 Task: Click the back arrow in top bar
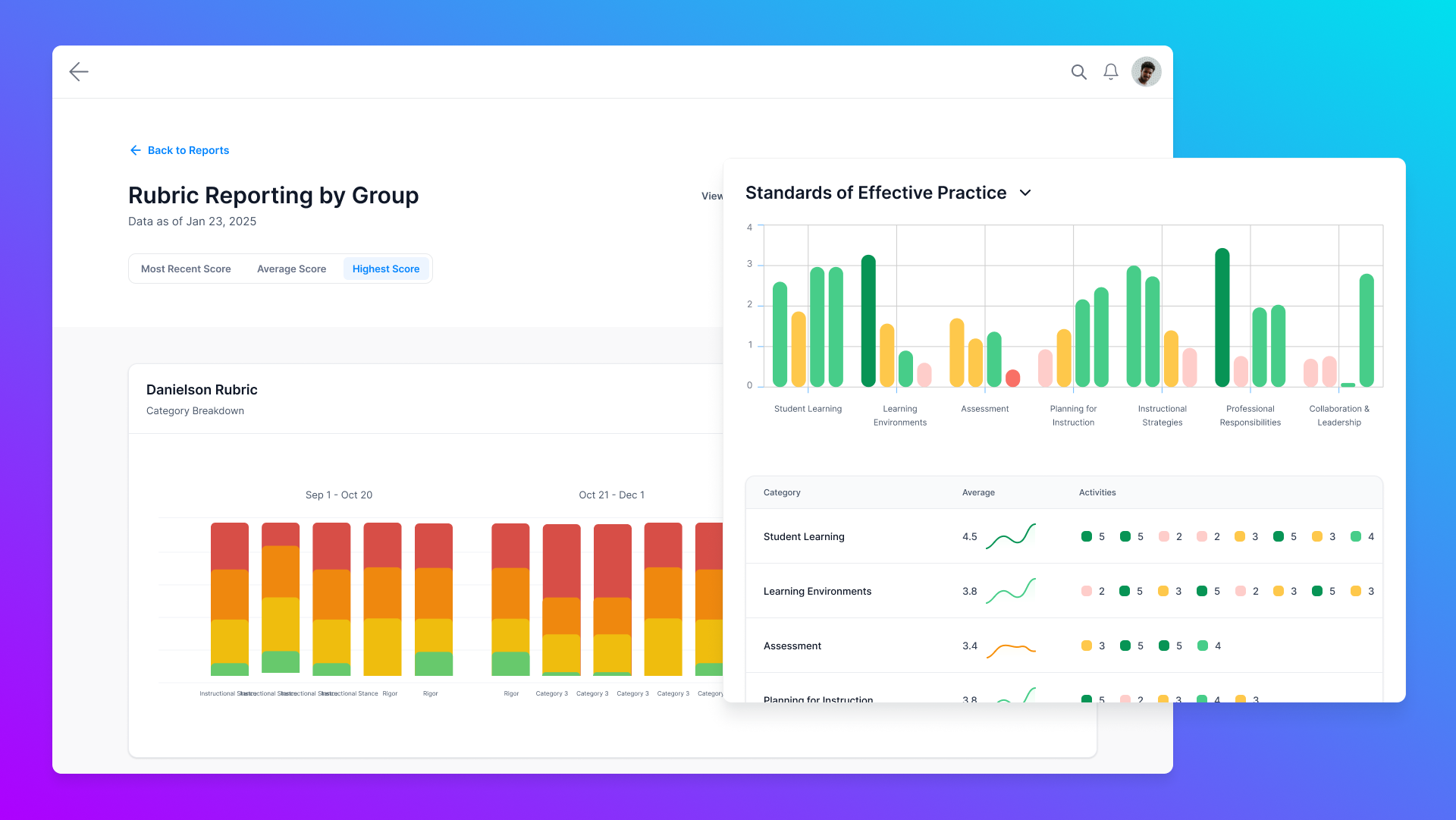[79, 71]
